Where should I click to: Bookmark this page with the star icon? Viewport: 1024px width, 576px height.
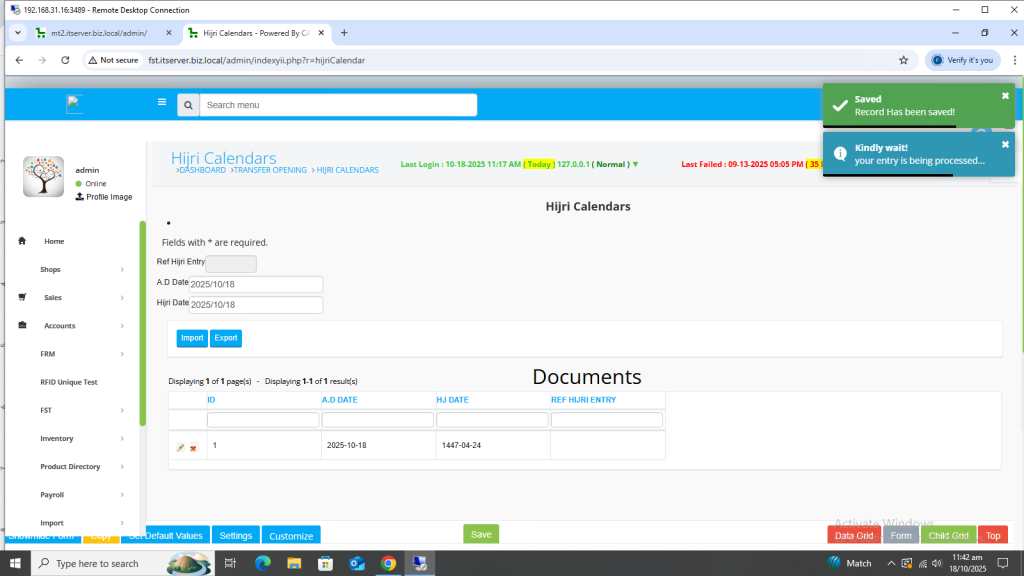tap(903, 60)
